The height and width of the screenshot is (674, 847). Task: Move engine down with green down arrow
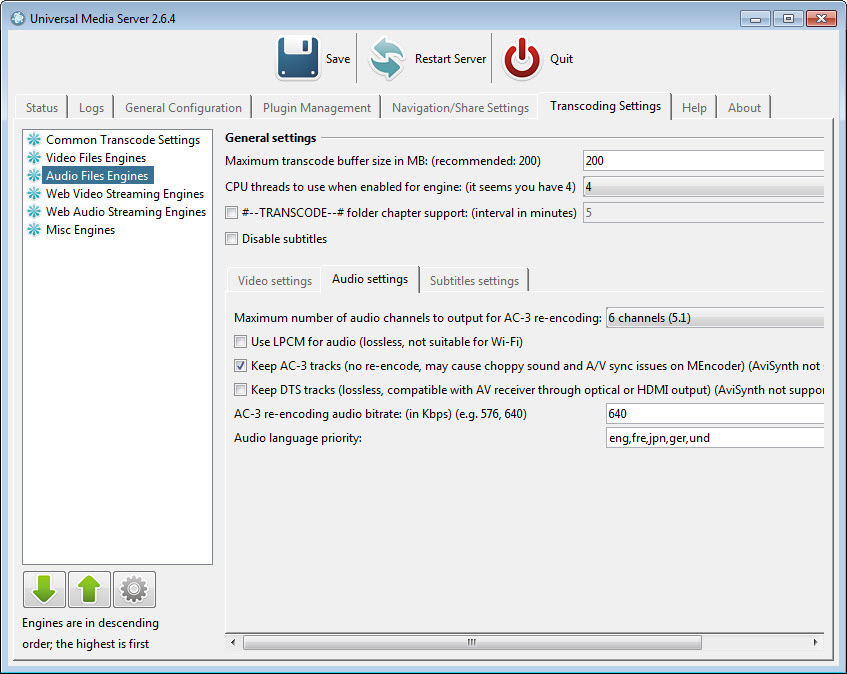pos(44,589)
